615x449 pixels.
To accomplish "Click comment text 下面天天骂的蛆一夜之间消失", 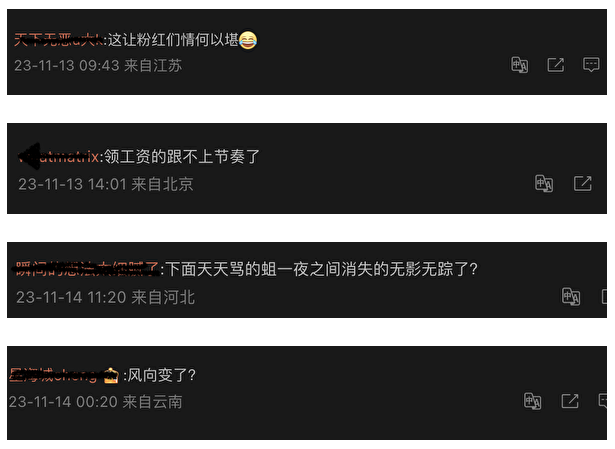I will click(x=286, y=269).
